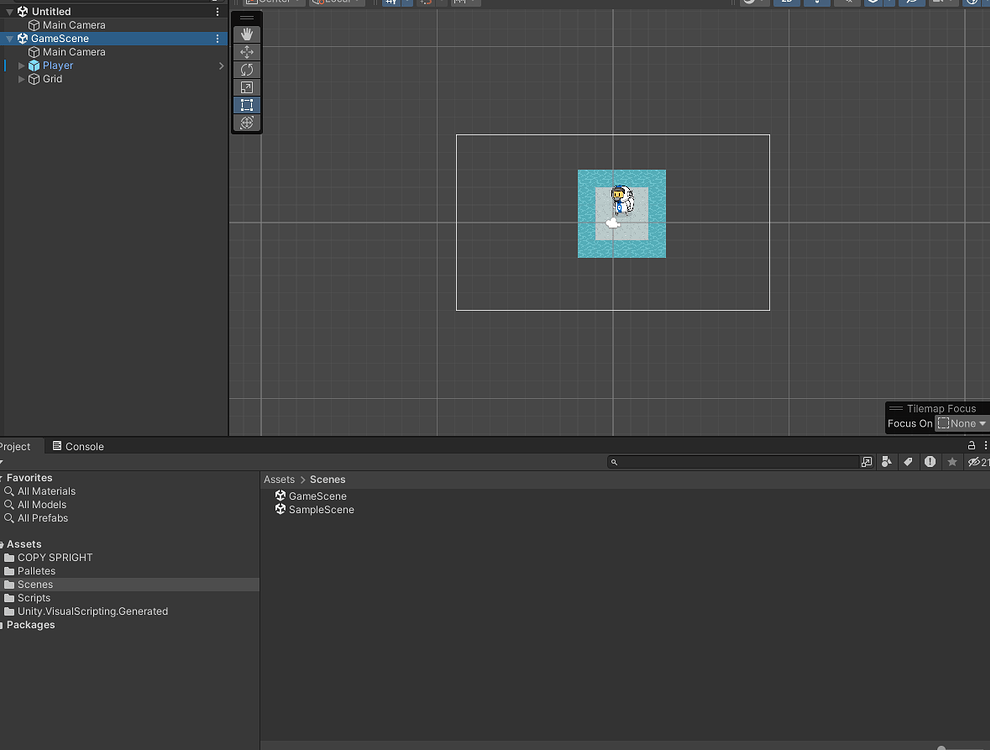Lock the Project window with the padlock

972,445
